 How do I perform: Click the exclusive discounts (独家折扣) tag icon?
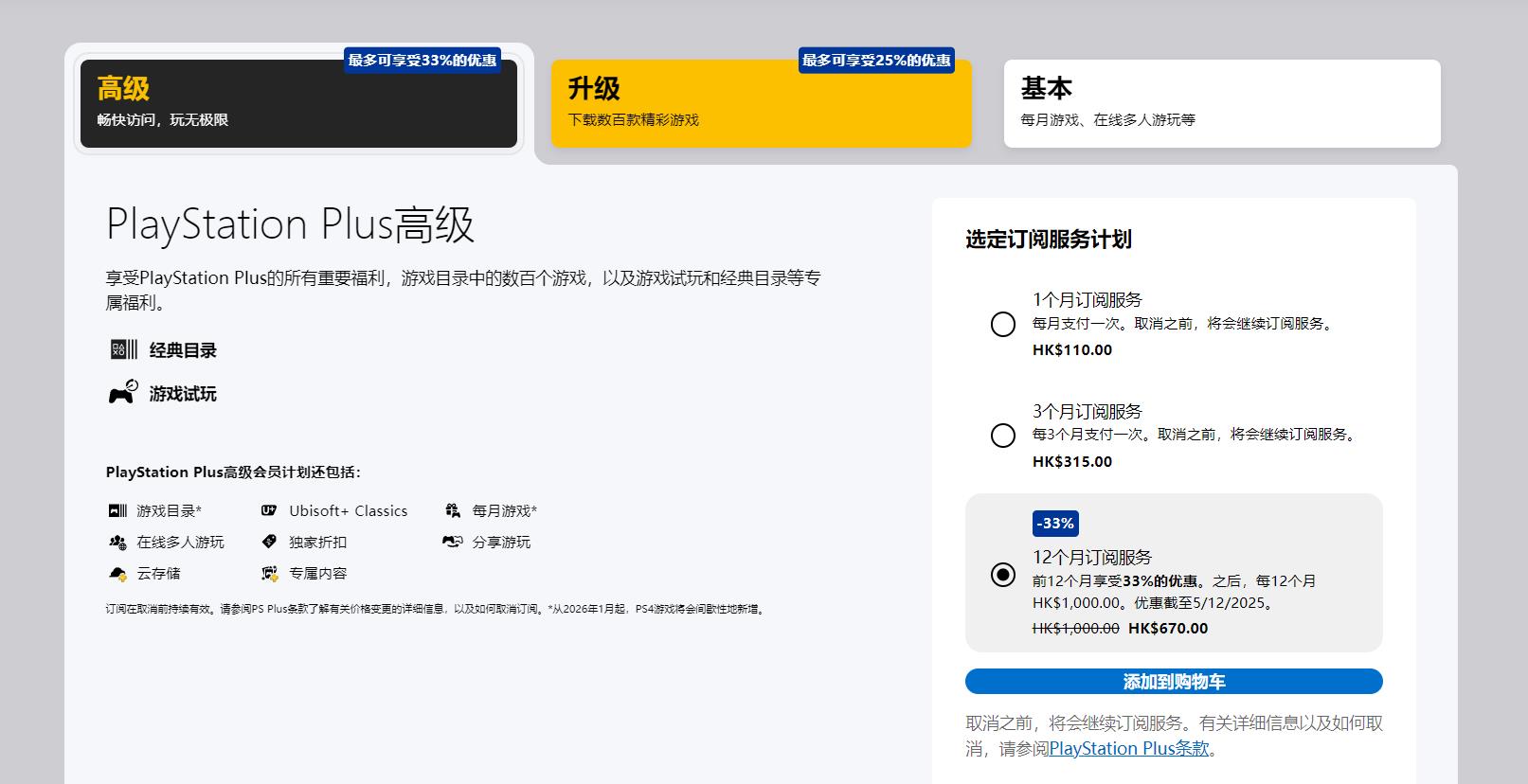pos(269,543)
